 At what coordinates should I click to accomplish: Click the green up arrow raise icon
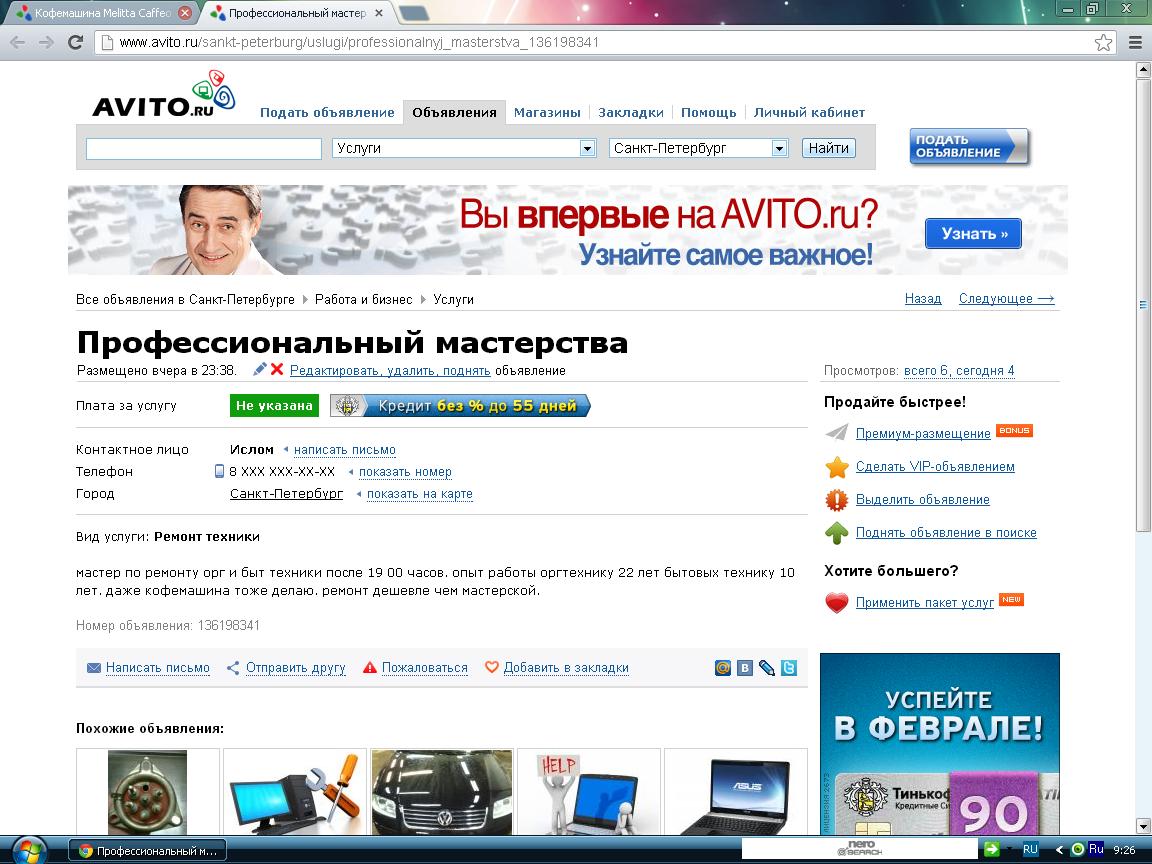837,533
